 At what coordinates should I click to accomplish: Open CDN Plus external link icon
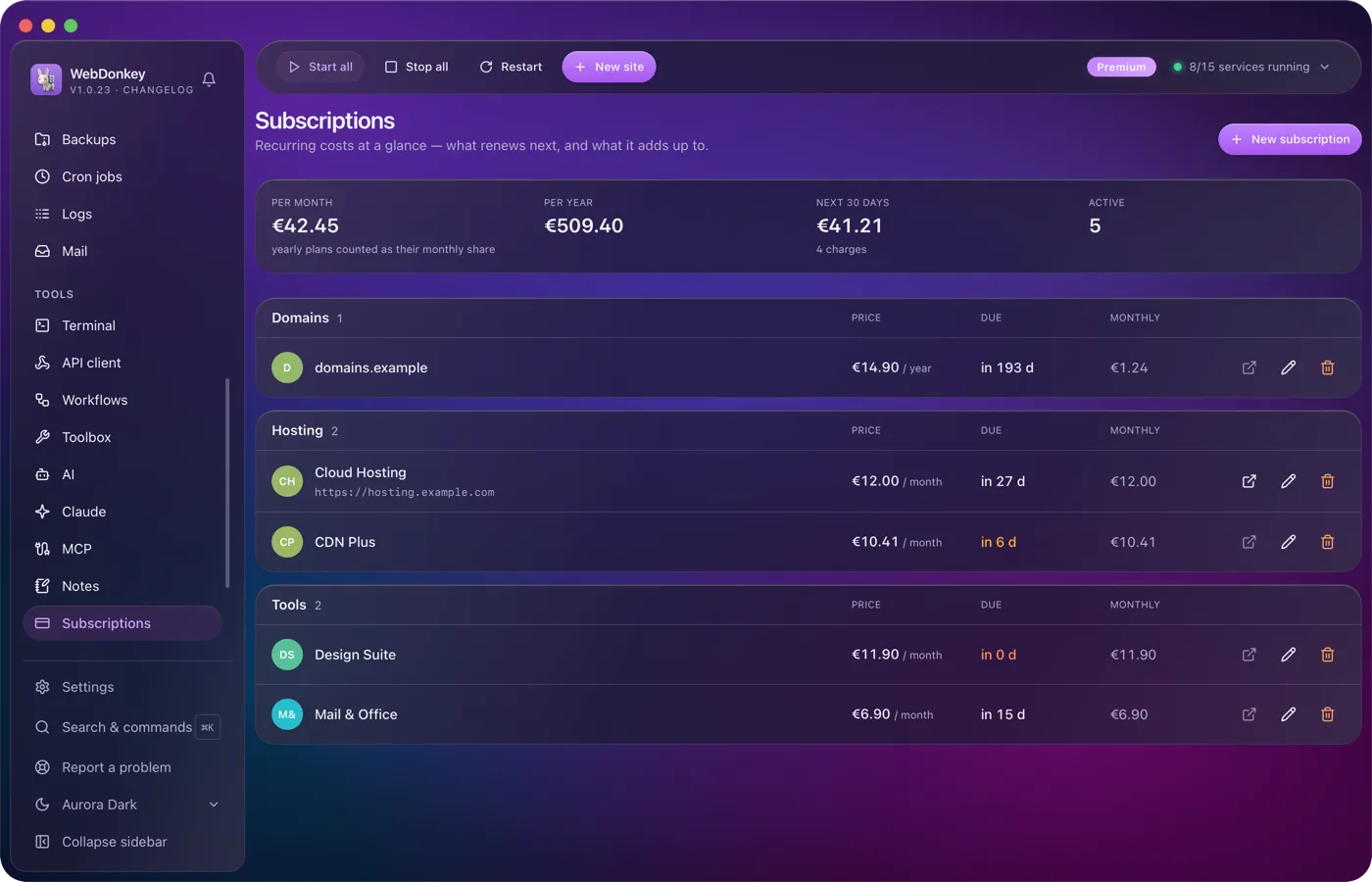pos(1249,542)
